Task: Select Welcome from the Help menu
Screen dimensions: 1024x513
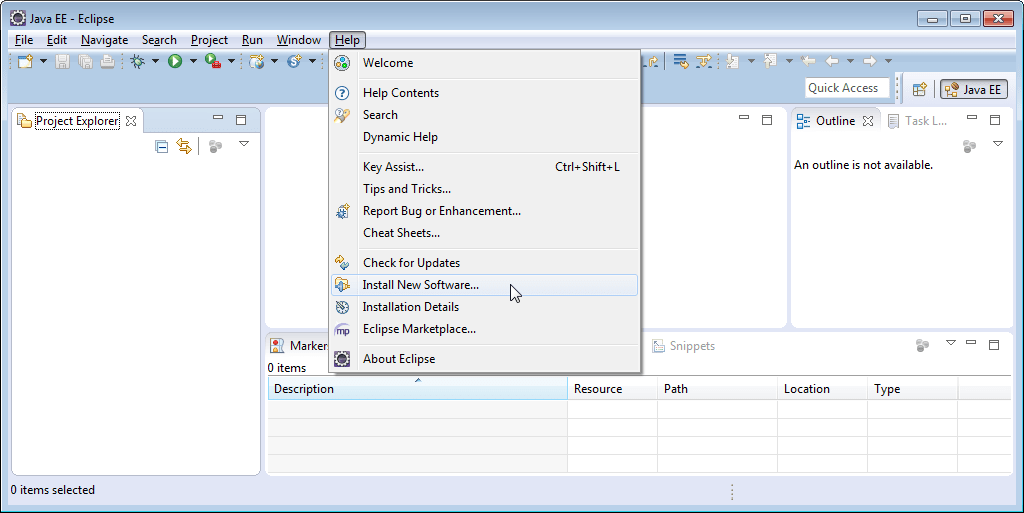Action: [x=485, y=63]
